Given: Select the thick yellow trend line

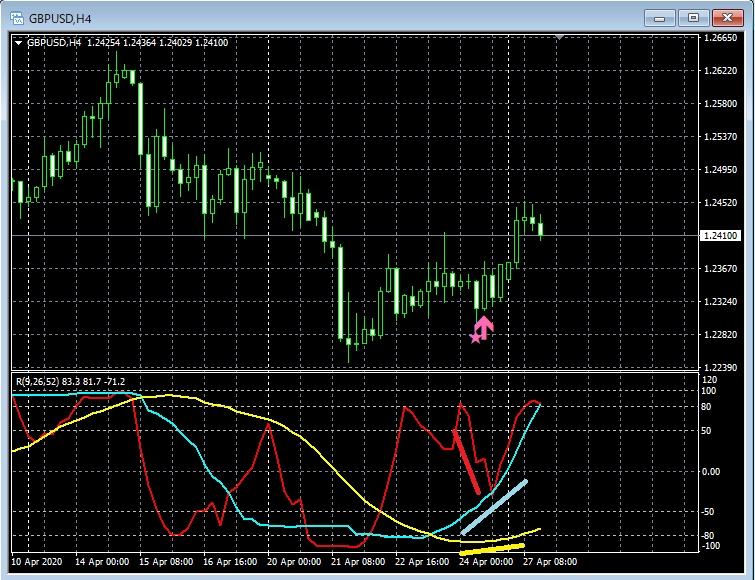Looking at the screenshot, I should (x=490, y=549).
